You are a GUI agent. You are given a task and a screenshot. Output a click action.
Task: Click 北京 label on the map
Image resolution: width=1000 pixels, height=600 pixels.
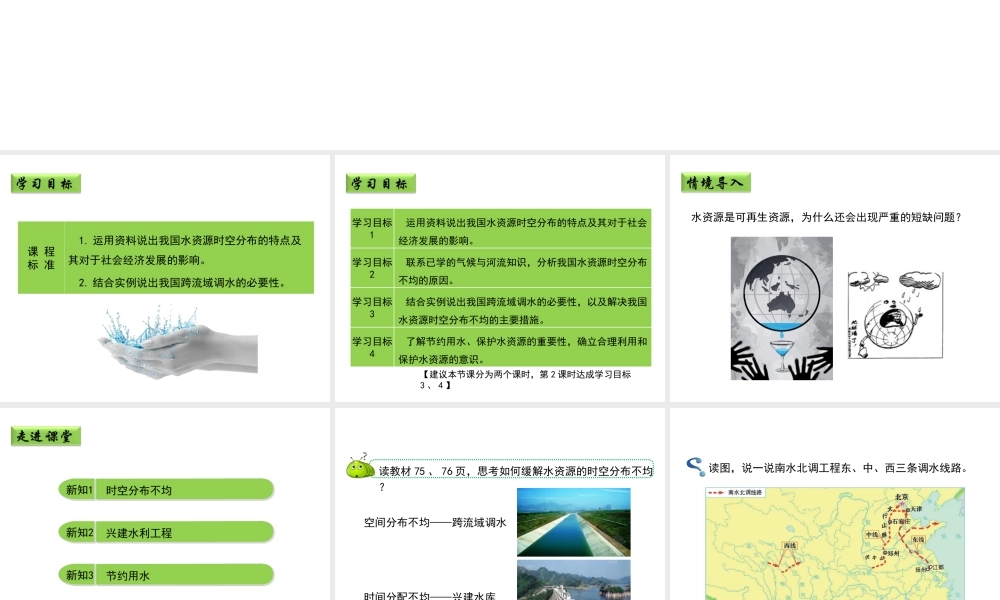[x=901, y=497]
